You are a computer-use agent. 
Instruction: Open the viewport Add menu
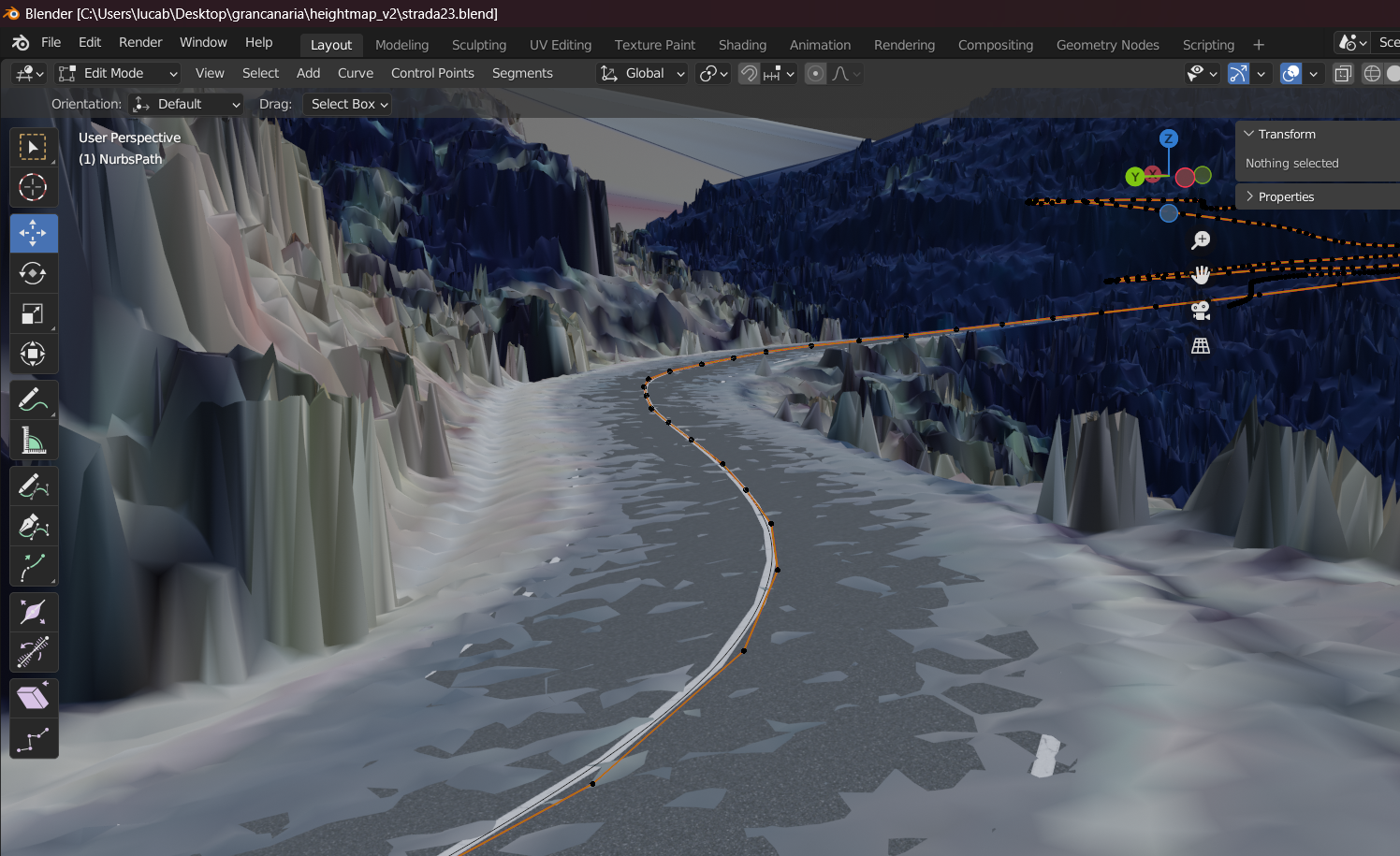tap(308, 74)
